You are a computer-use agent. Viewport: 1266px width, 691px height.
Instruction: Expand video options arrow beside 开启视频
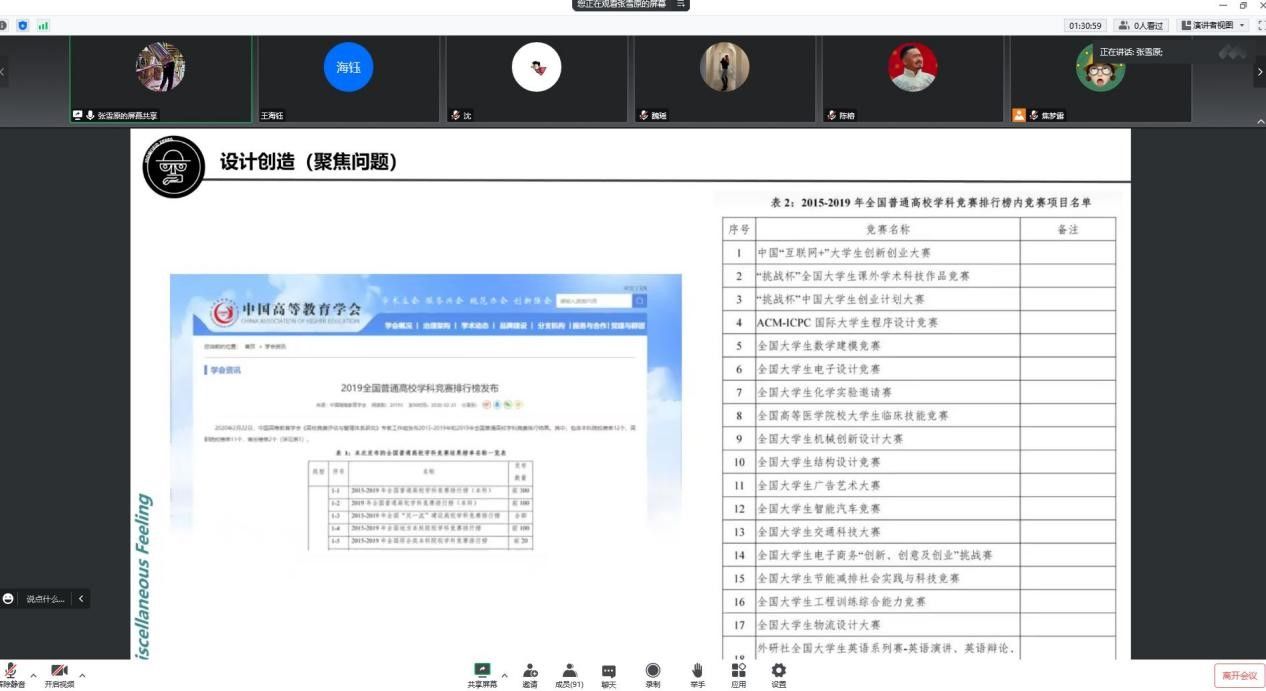(82, 675)
